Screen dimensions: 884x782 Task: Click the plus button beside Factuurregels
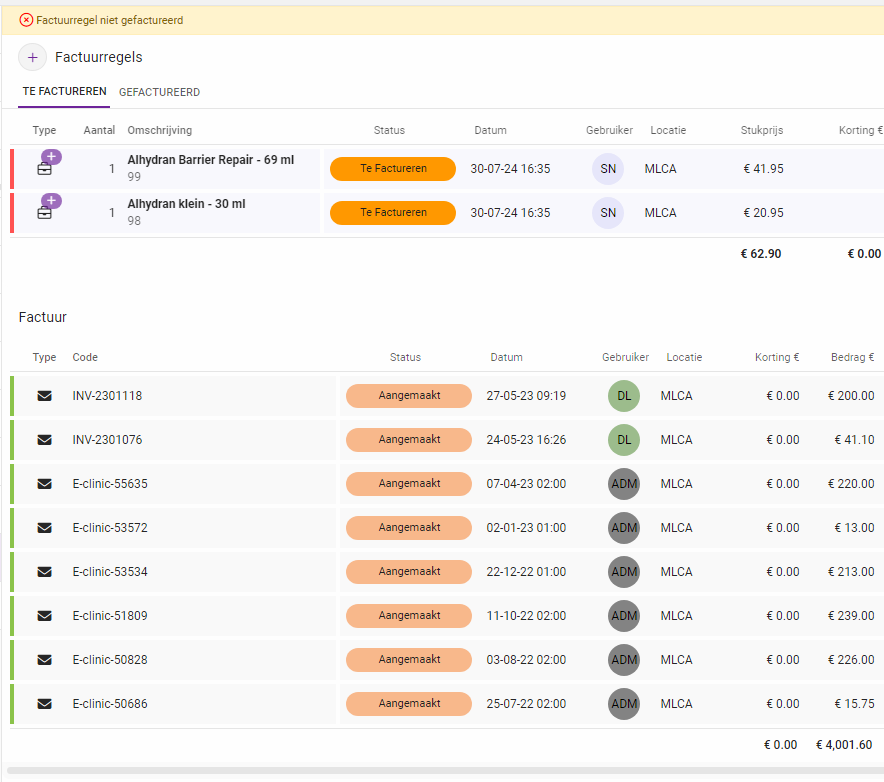click(x=32, y=58)
